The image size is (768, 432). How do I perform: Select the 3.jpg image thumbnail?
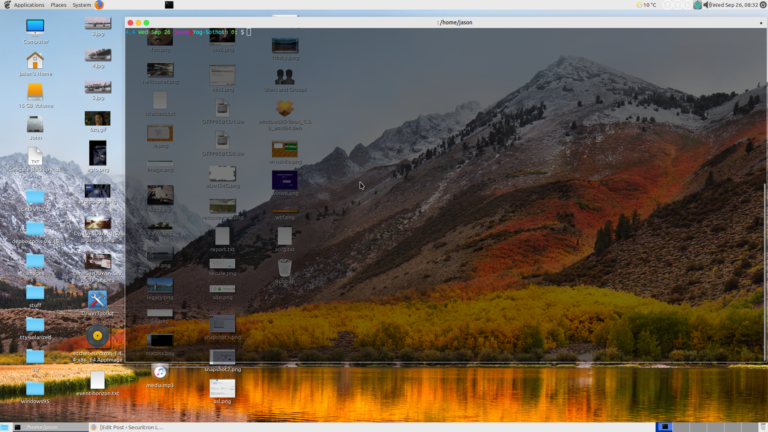coord(97,24)
